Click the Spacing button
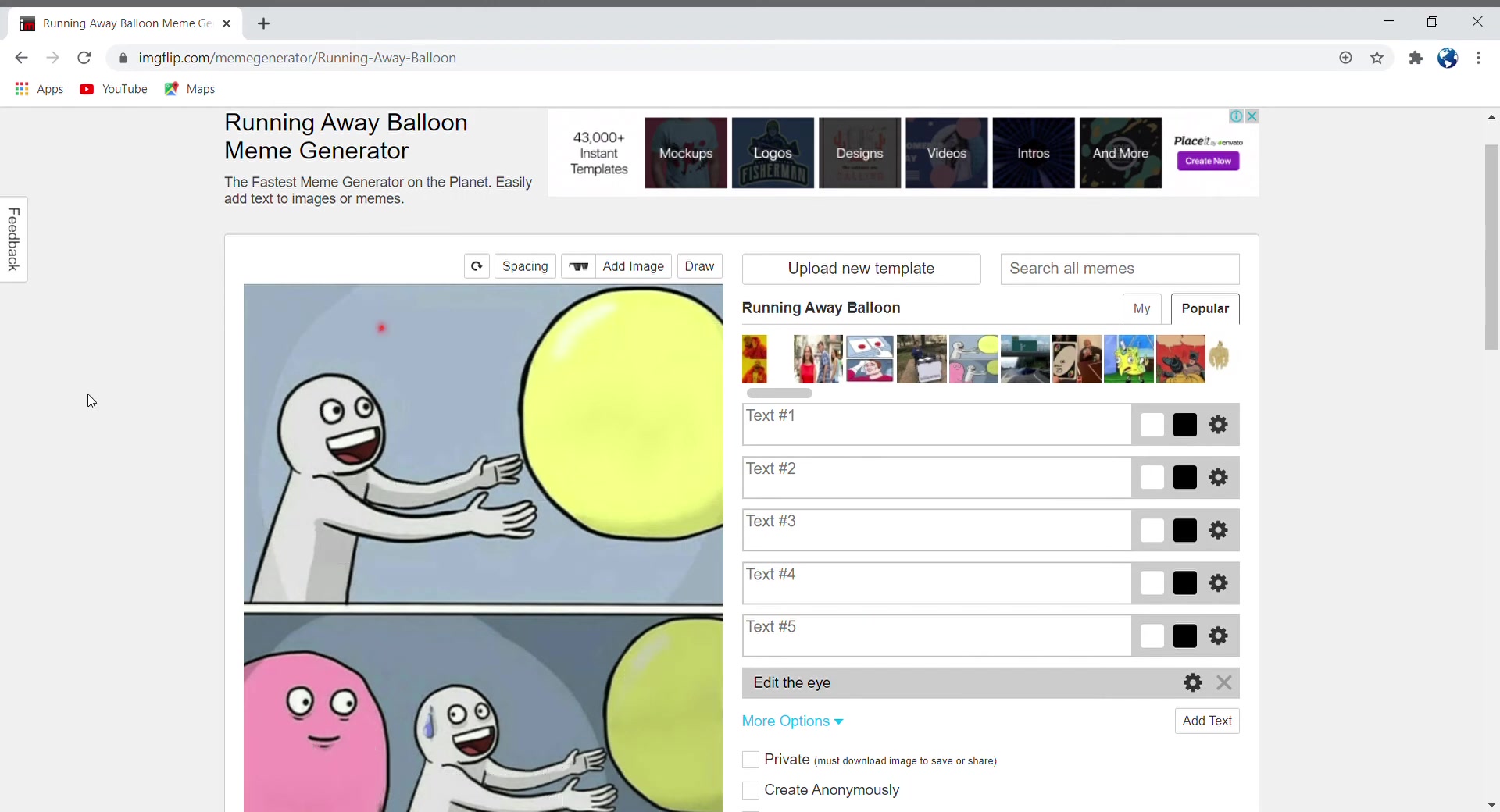This screenshot has height=812, width=1500. click(525, 266)
